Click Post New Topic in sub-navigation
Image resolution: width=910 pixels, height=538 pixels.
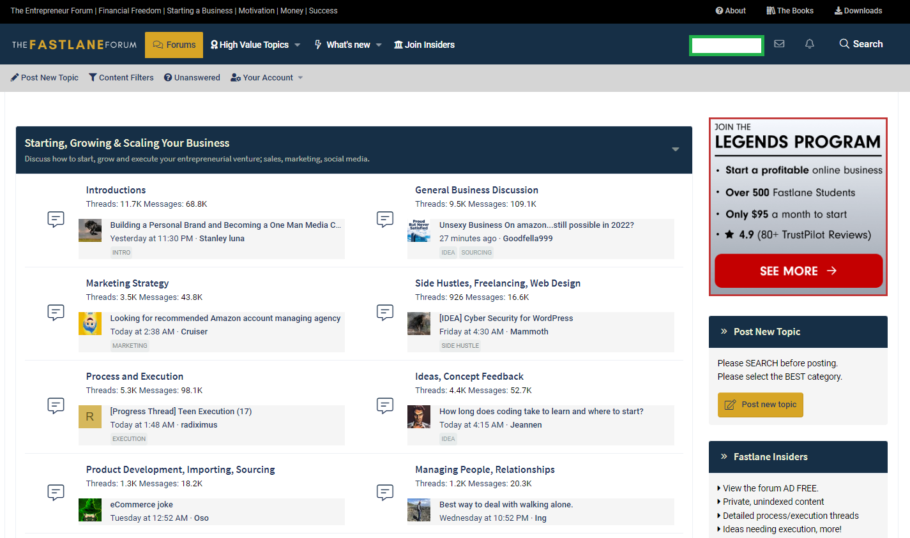(x=45, y=78)
